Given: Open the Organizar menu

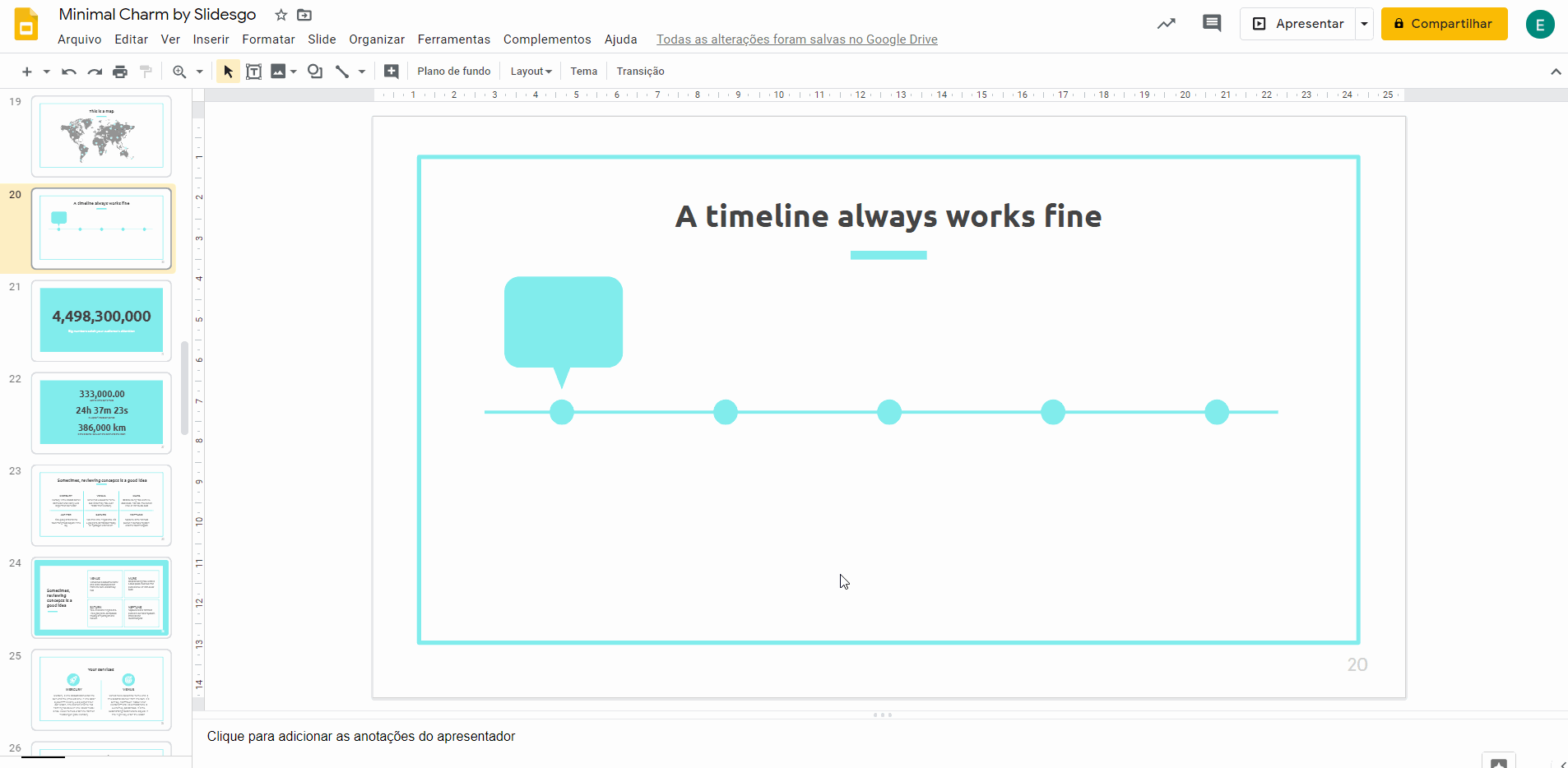Looking at the screenshot, I should pos(377,39).
